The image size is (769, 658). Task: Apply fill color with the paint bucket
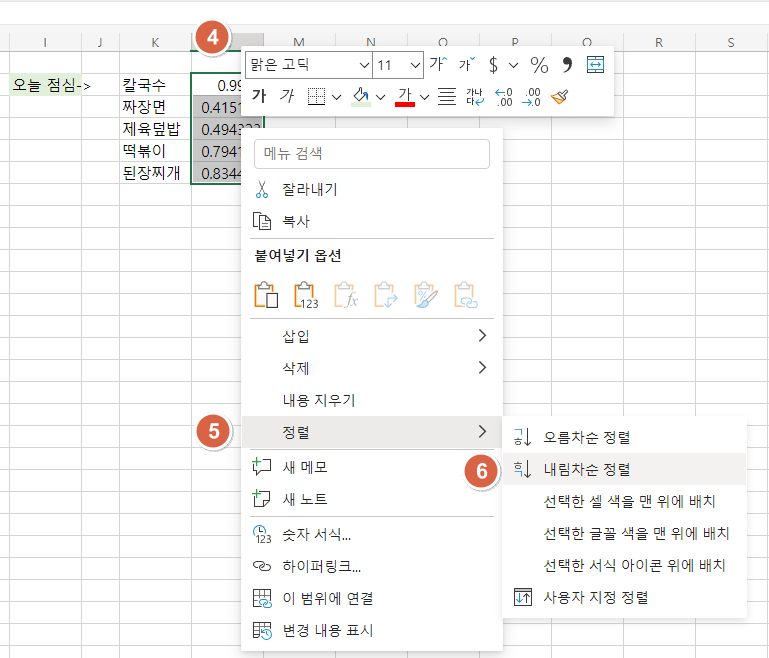pos(361,96)
